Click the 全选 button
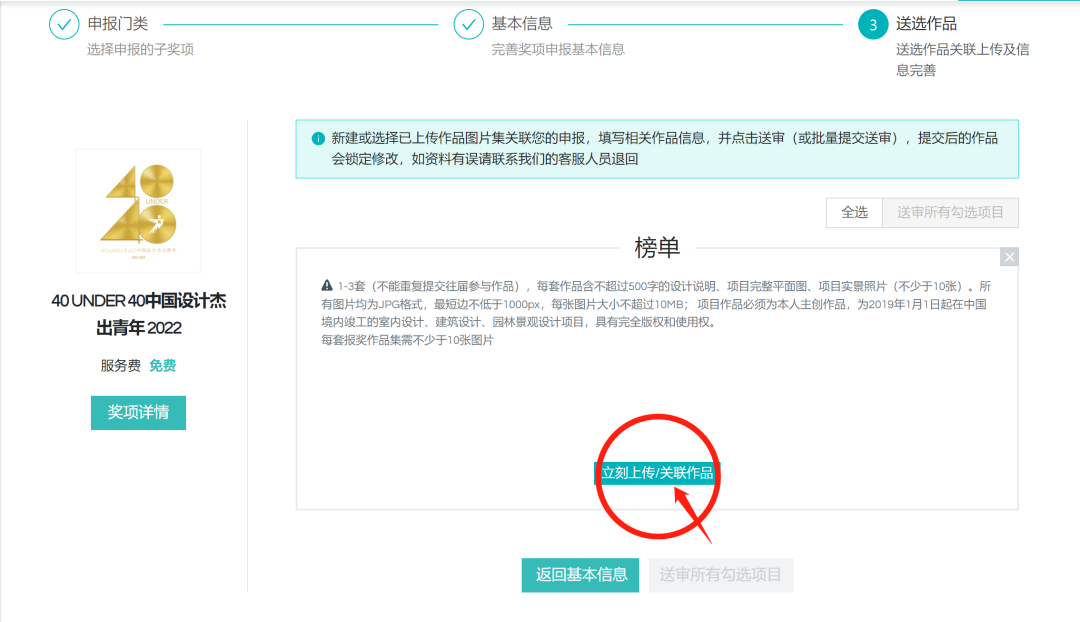This screenshot has height=622, width=1080. [854, 212]
